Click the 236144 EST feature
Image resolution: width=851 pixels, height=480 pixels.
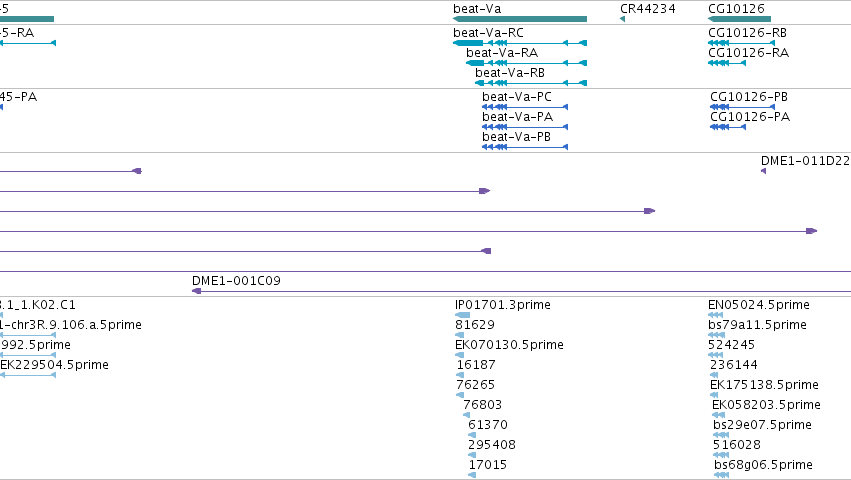[714, 375]
